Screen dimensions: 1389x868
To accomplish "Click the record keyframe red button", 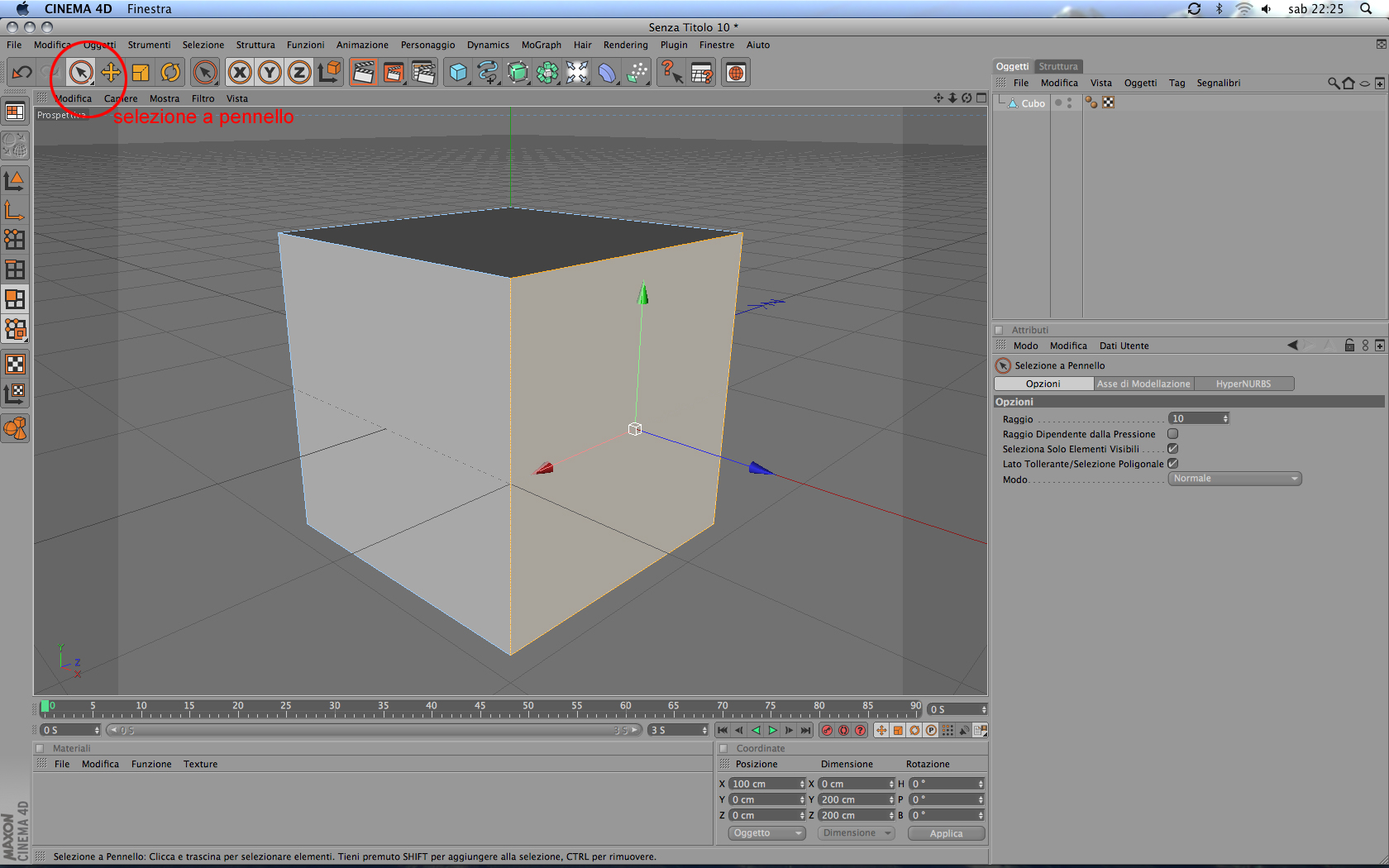I will [827, 730].
